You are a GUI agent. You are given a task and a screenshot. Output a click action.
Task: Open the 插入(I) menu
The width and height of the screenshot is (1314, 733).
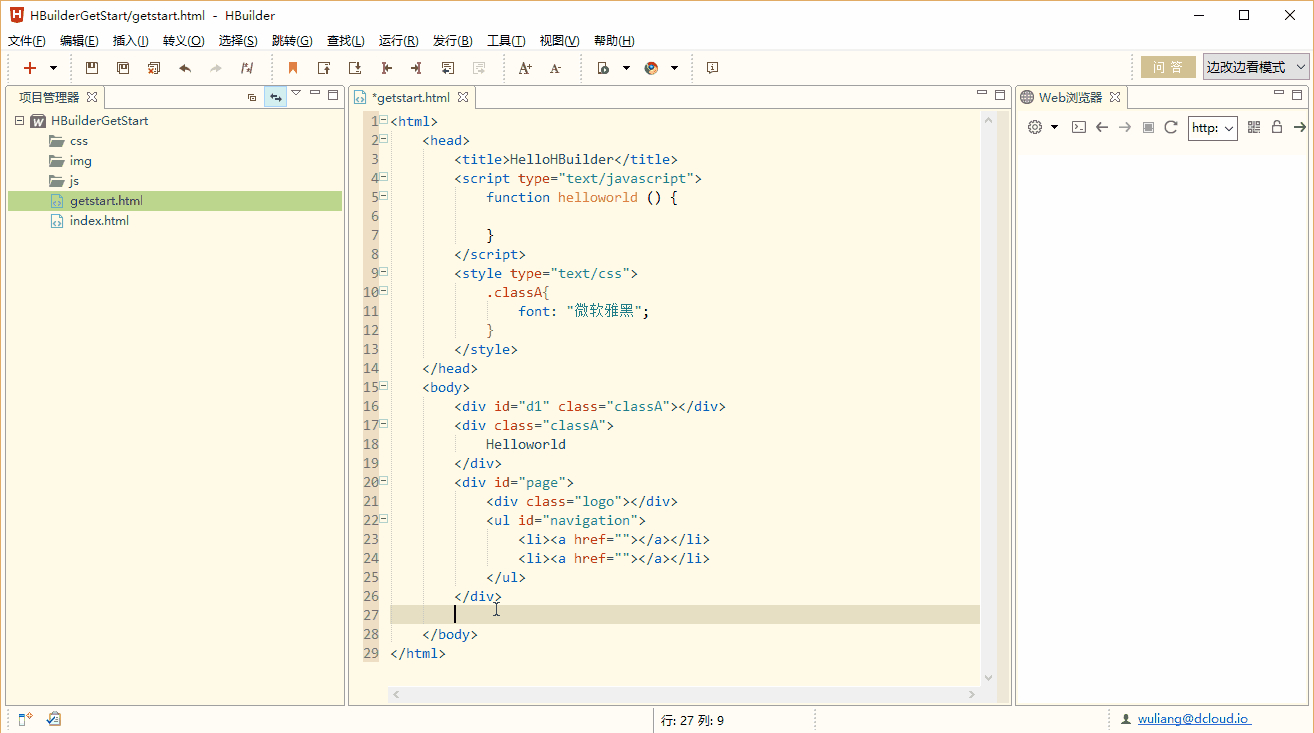tap(131, 41)
